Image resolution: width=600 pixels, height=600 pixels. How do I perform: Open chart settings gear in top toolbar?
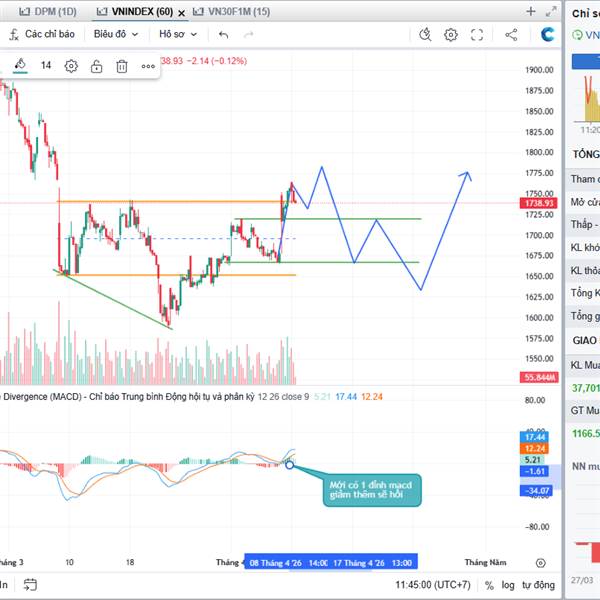[451, 34]
